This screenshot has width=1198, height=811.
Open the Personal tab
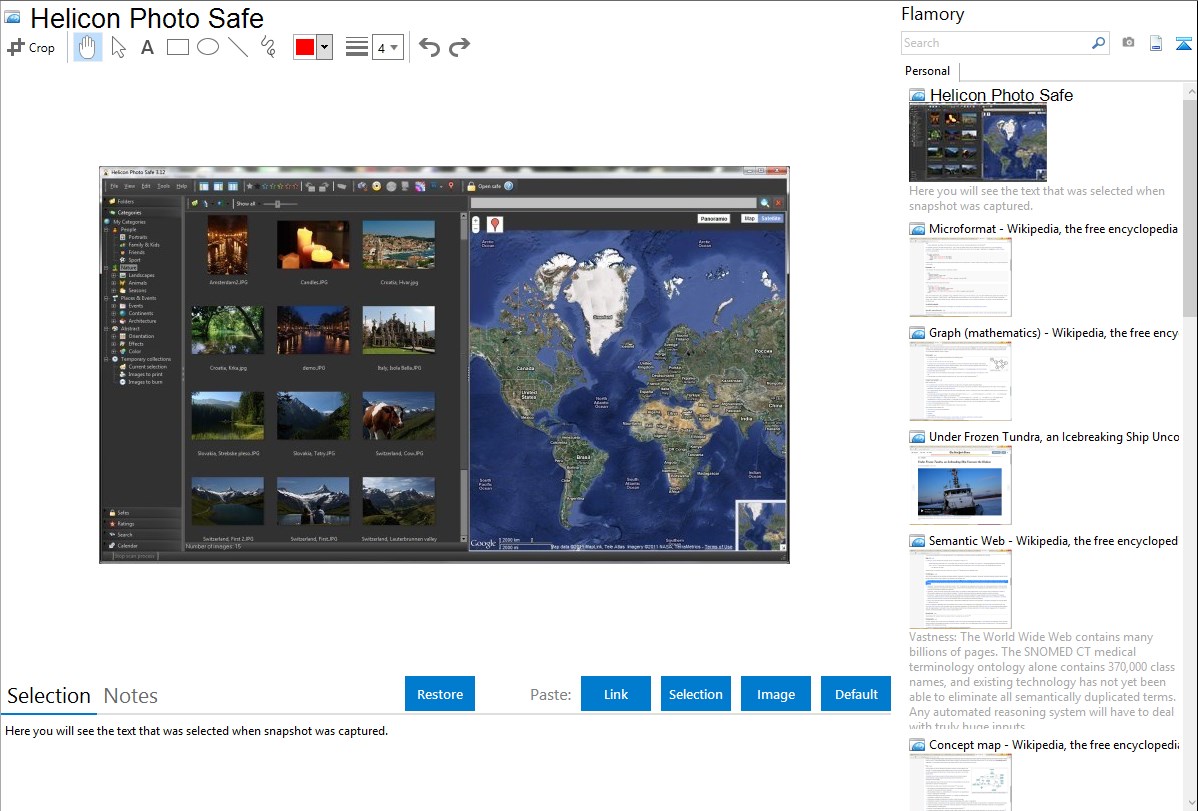(x=927, y=71)
